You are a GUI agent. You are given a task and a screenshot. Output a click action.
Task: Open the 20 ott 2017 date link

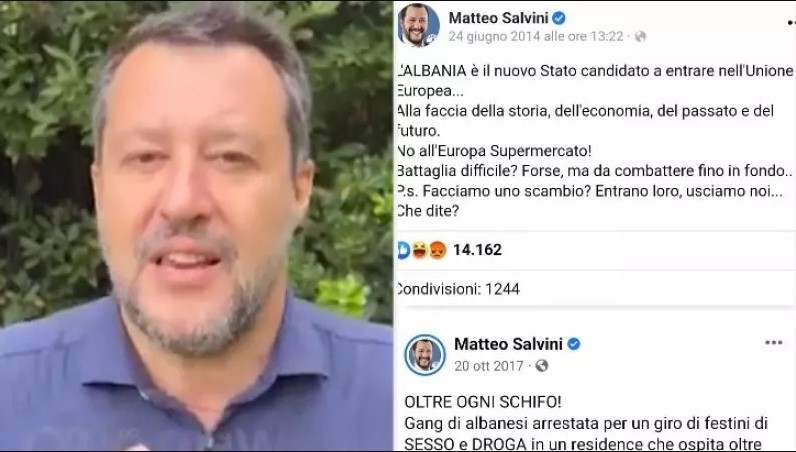489,366
